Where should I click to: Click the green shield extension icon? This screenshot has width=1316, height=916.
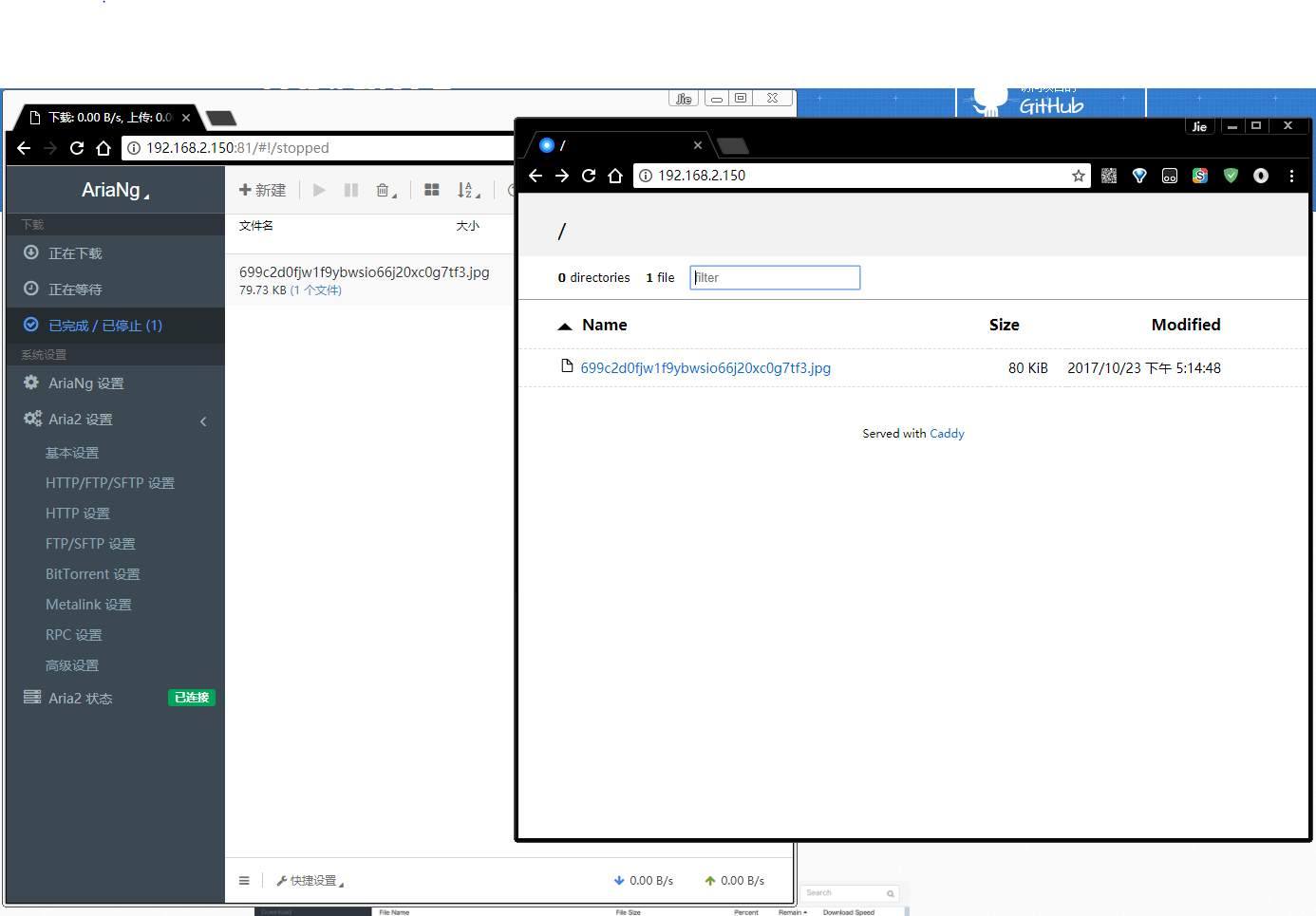tap(1231, 176)
